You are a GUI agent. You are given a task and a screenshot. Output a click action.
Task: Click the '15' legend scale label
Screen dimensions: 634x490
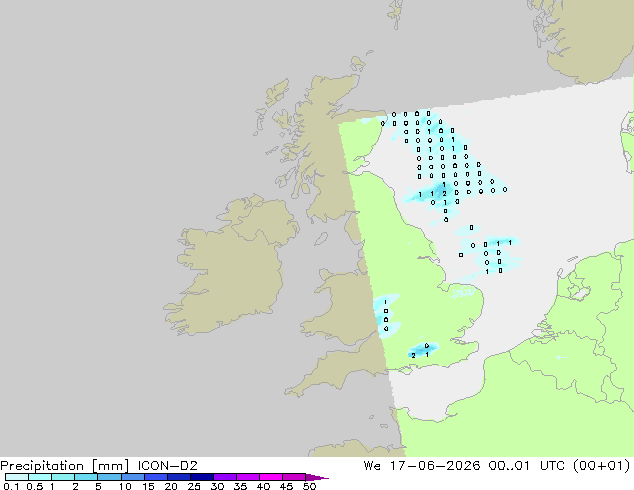tap(148, 486)
